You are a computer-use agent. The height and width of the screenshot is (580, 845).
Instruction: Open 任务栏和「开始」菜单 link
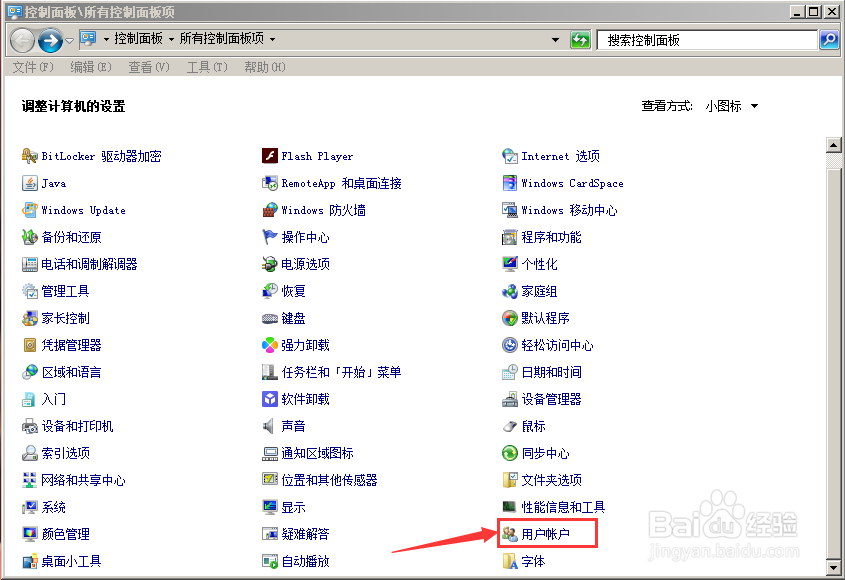tap(341, 372)
